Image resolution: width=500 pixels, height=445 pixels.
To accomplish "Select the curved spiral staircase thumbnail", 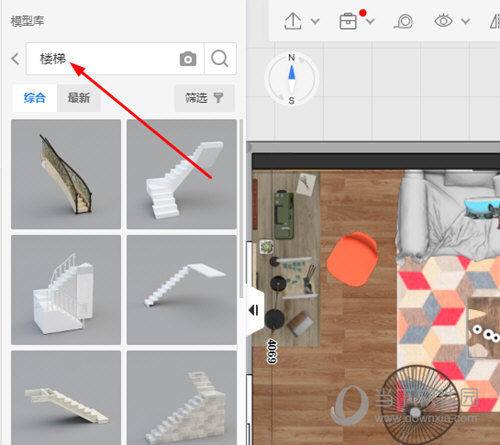I will tap(66, 174).
